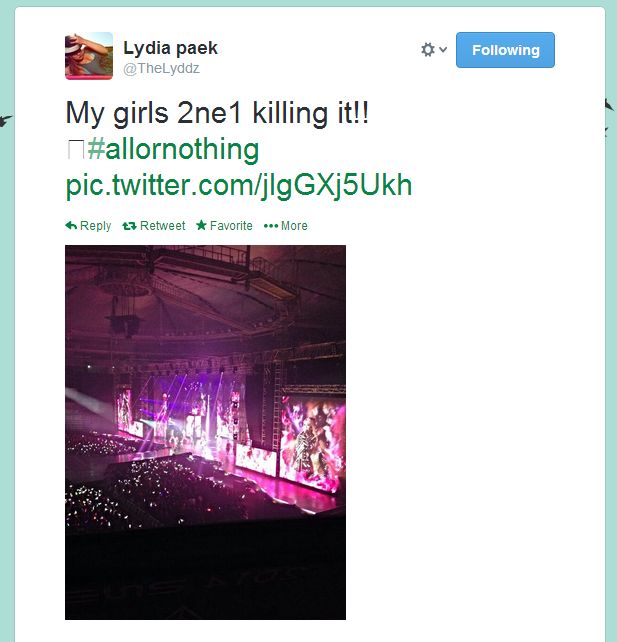Select the Reply text label

pos(96,226)
